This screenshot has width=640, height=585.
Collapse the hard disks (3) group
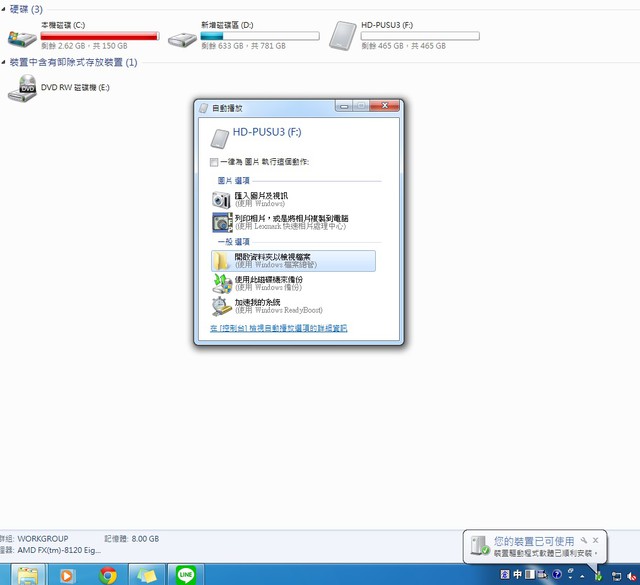[x=3, y=9]
